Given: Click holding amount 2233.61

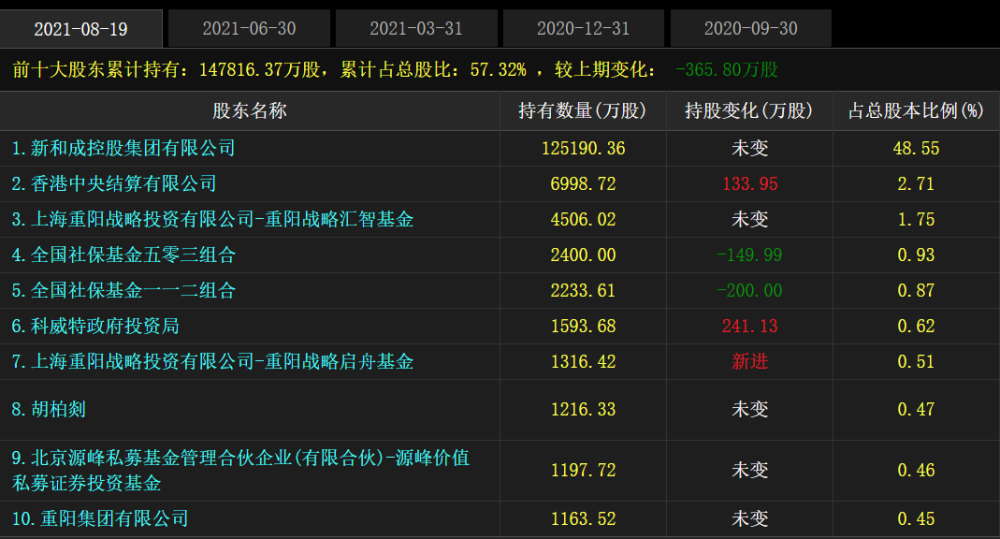Looking at the screenshot, I should click(583, 291).
